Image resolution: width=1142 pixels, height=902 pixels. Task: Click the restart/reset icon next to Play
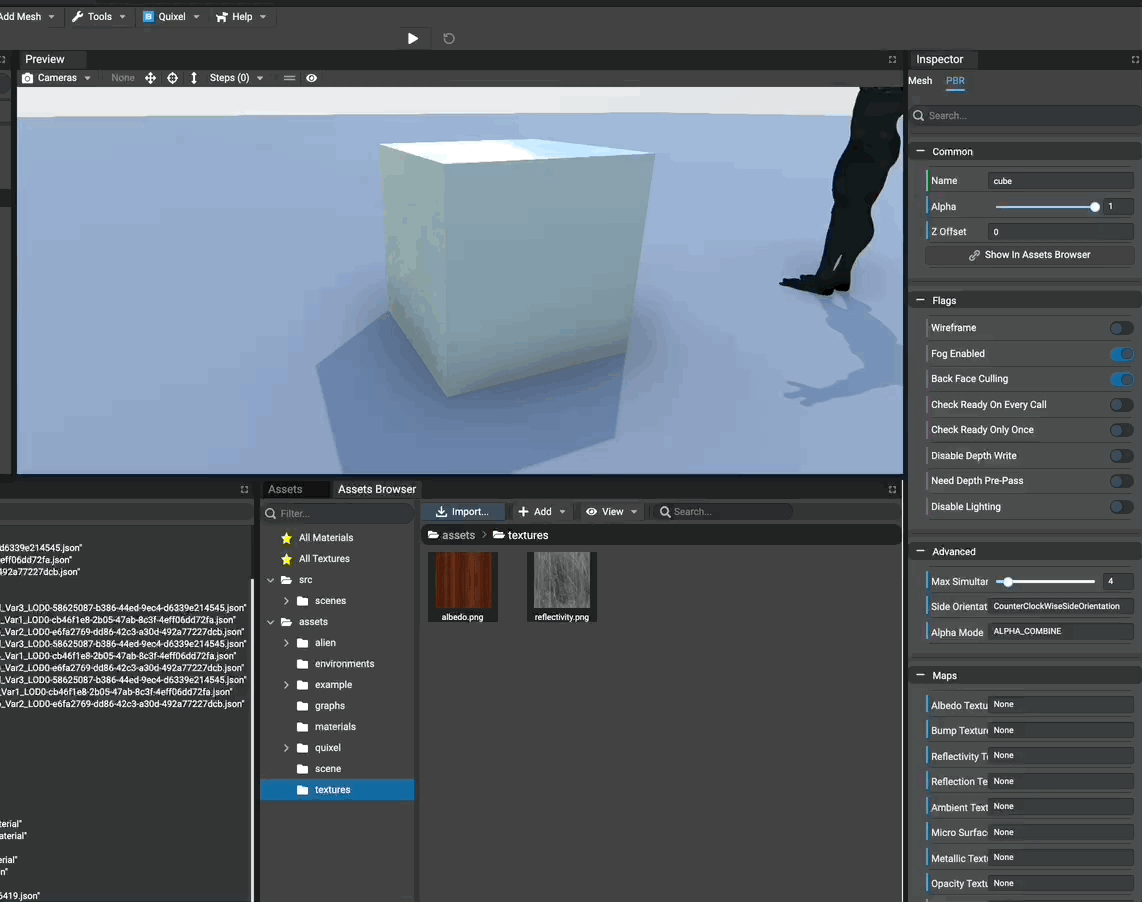(x=448, y=38)
